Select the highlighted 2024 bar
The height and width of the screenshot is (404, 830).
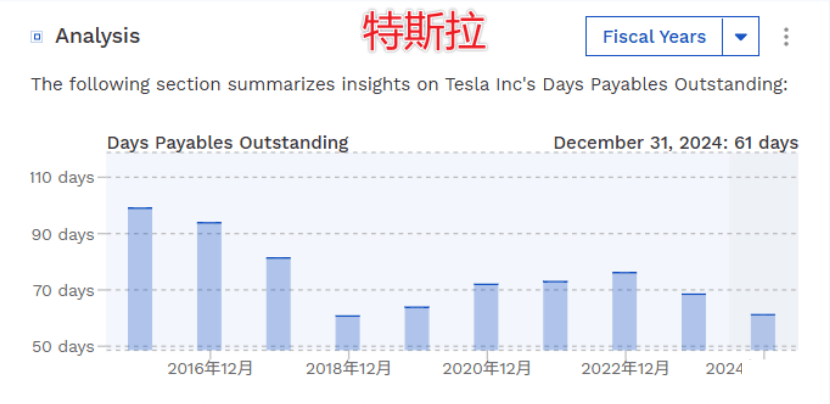coord(763,332)
